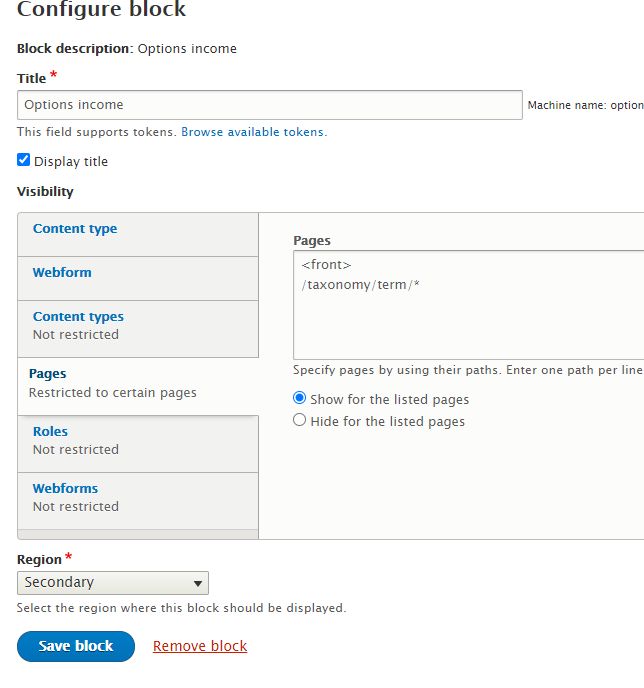Click the Remove block link

(x=200, y=646)
